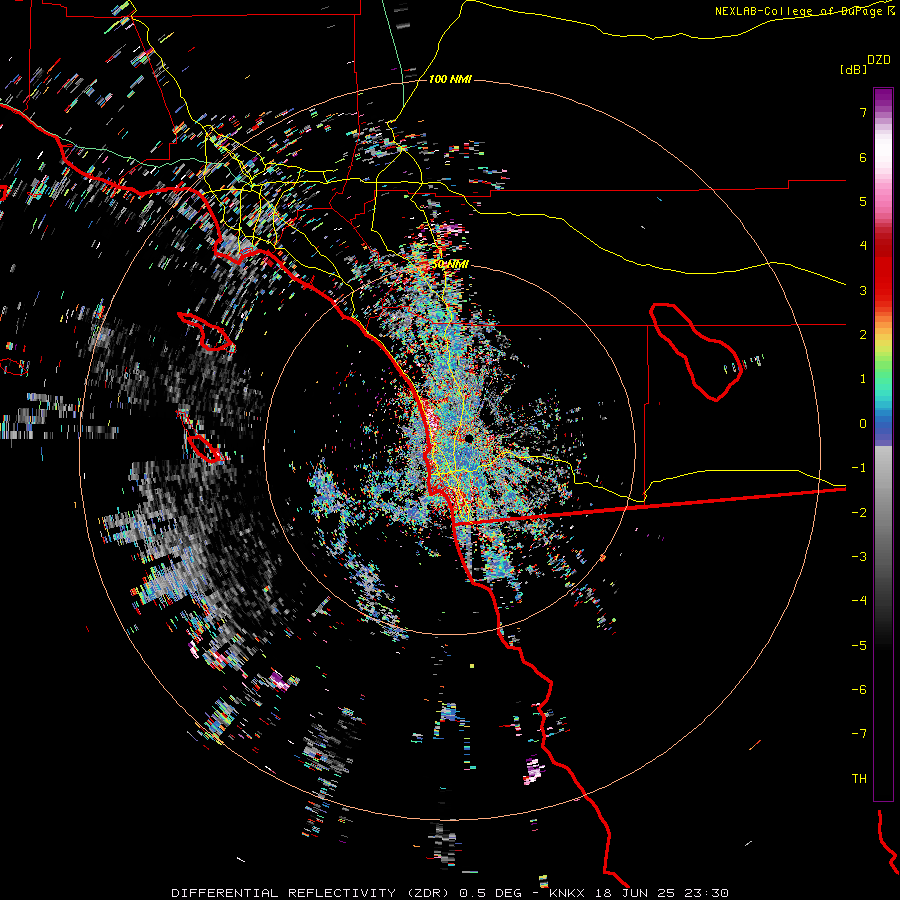Screen dimensions: 900x900
Task: Click the -5 dB label on color scale
Action: tap(859, 646)
